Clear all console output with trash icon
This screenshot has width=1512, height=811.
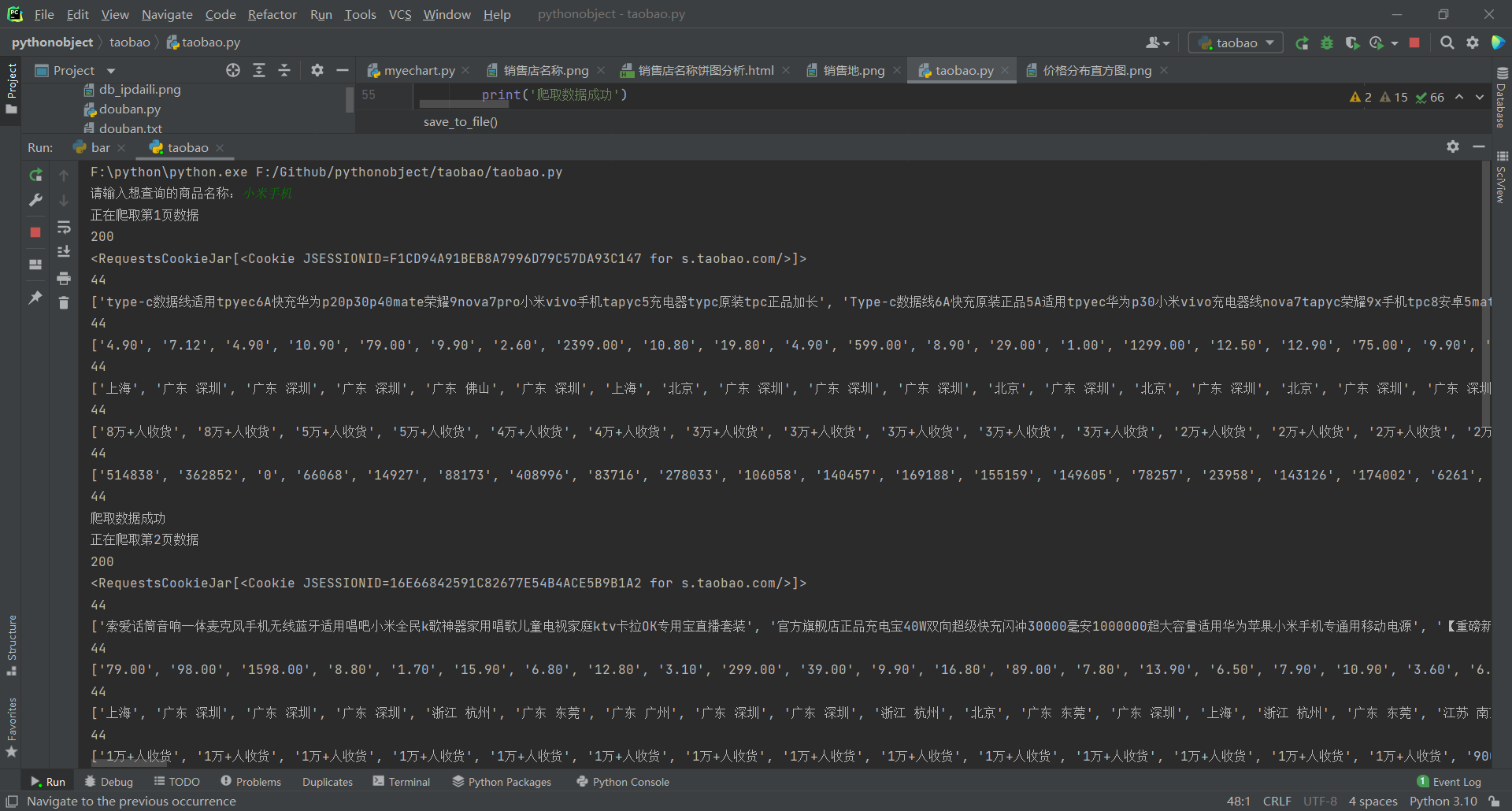pos(64,302)
